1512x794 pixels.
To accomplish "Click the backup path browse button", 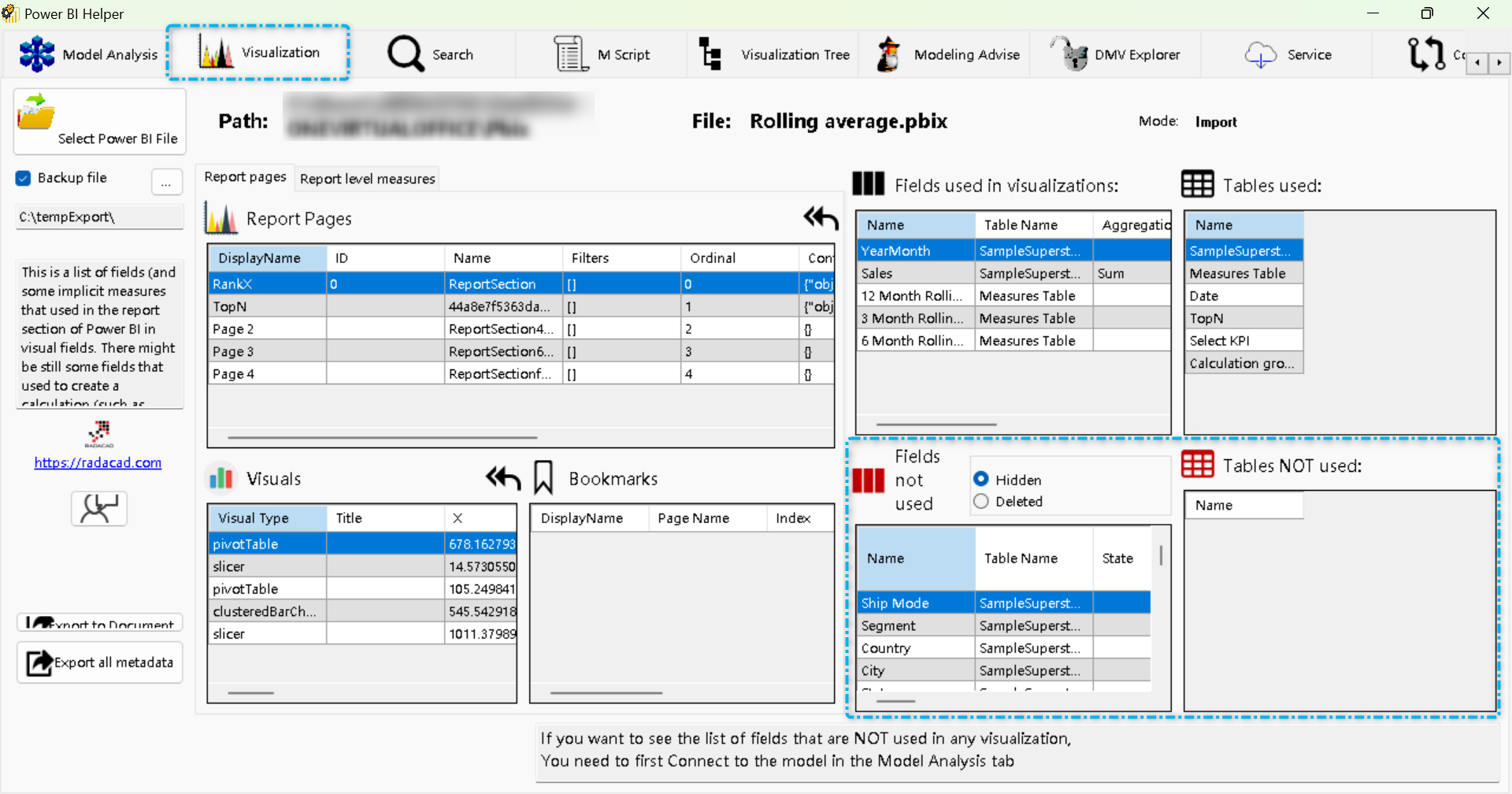I will point(166,183).
